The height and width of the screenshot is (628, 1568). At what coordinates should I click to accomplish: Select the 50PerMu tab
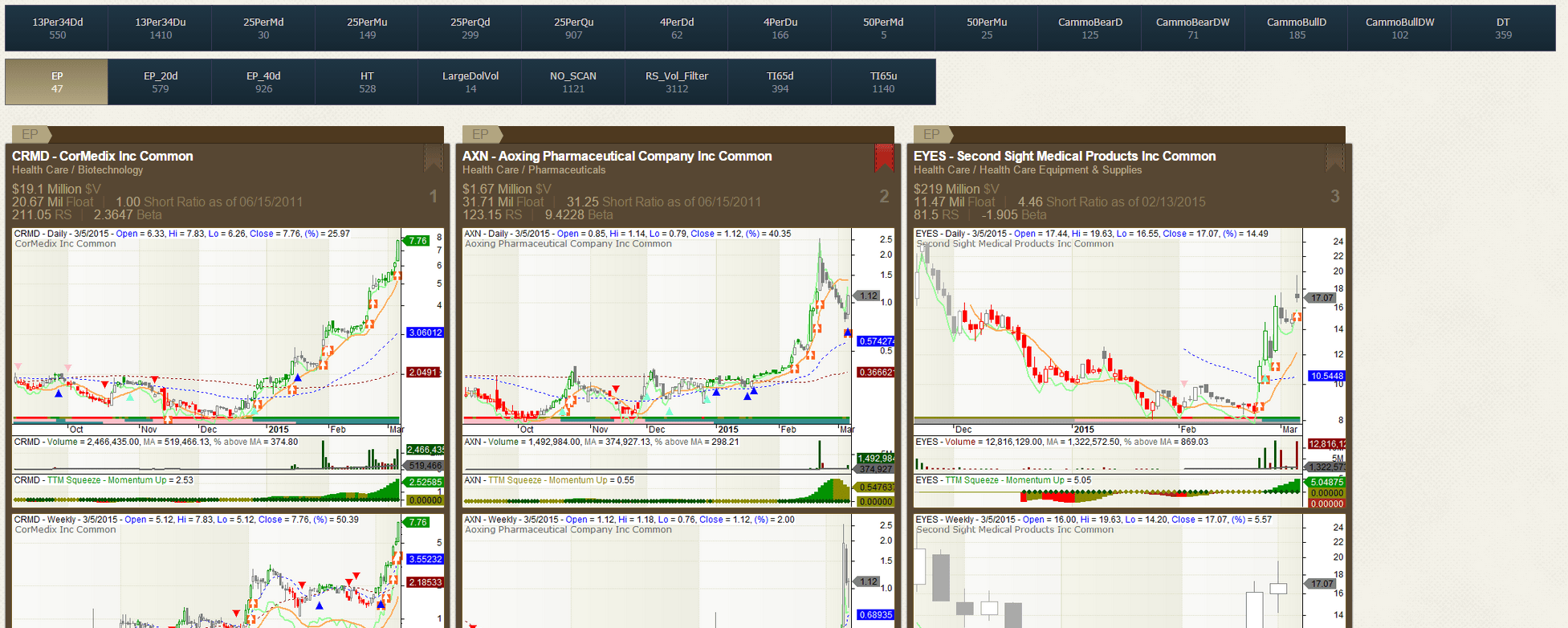click(987, 28)
